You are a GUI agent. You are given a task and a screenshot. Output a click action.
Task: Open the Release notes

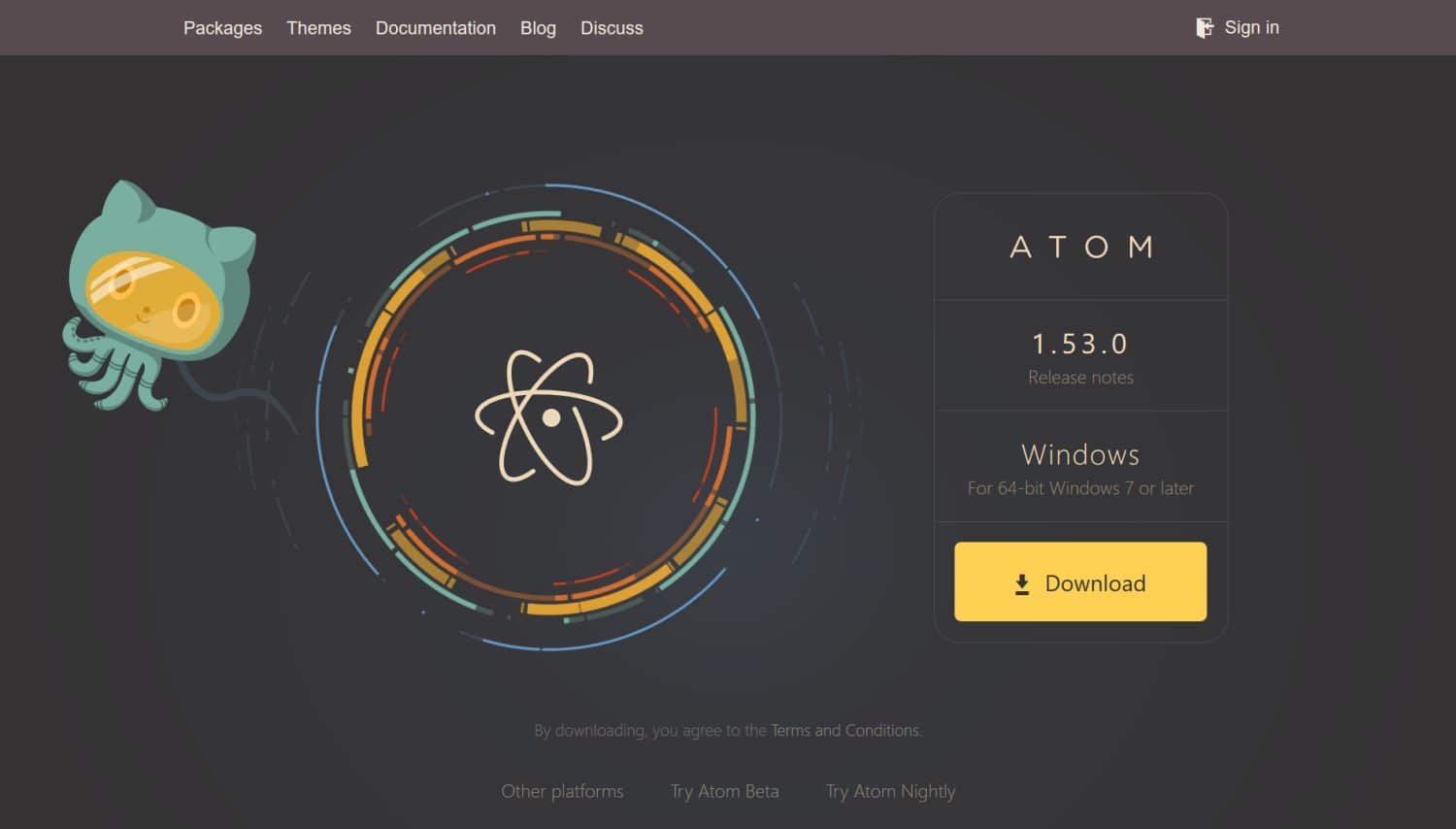(x=1080, y=378)
